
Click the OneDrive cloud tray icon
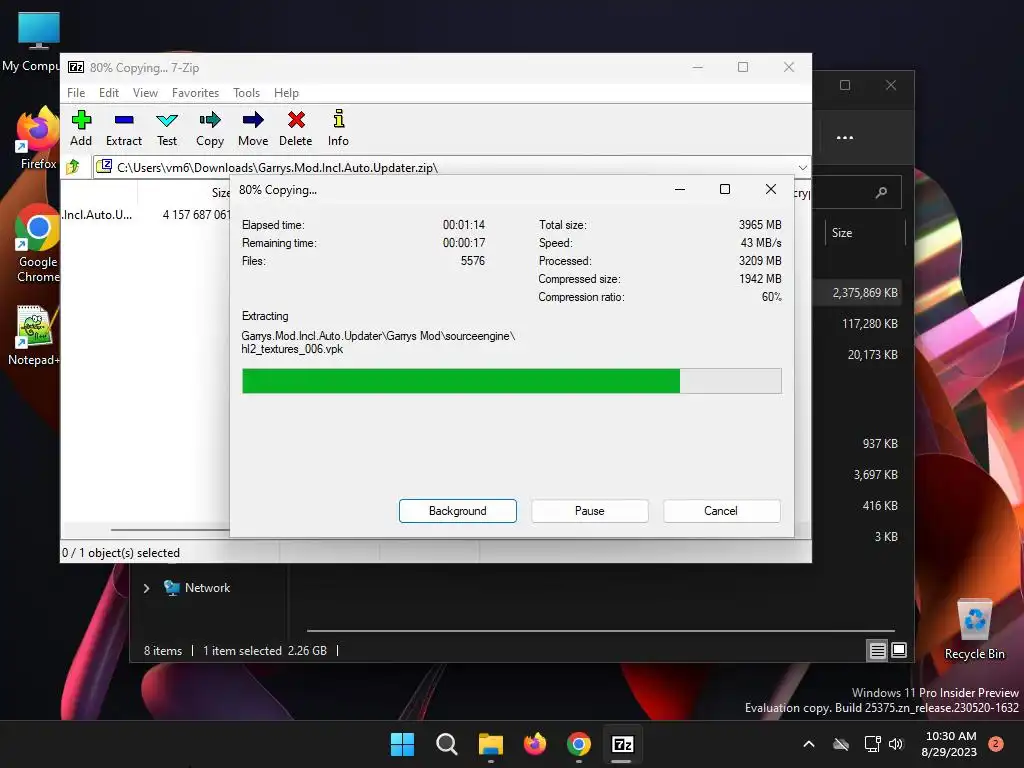841,744
